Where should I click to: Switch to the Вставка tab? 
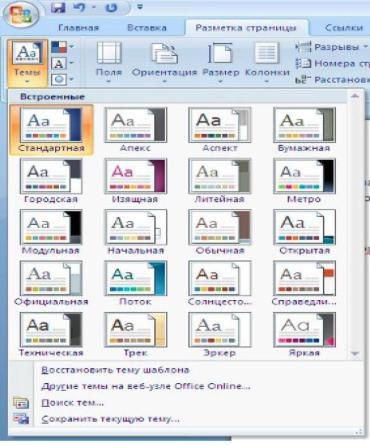147,28
